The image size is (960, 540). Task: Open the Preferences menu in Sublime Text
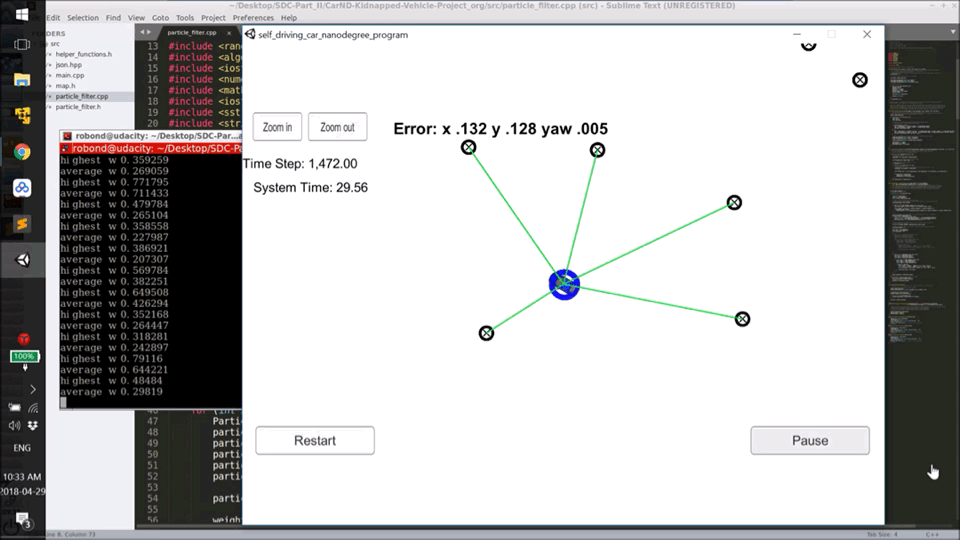[253, 18]
